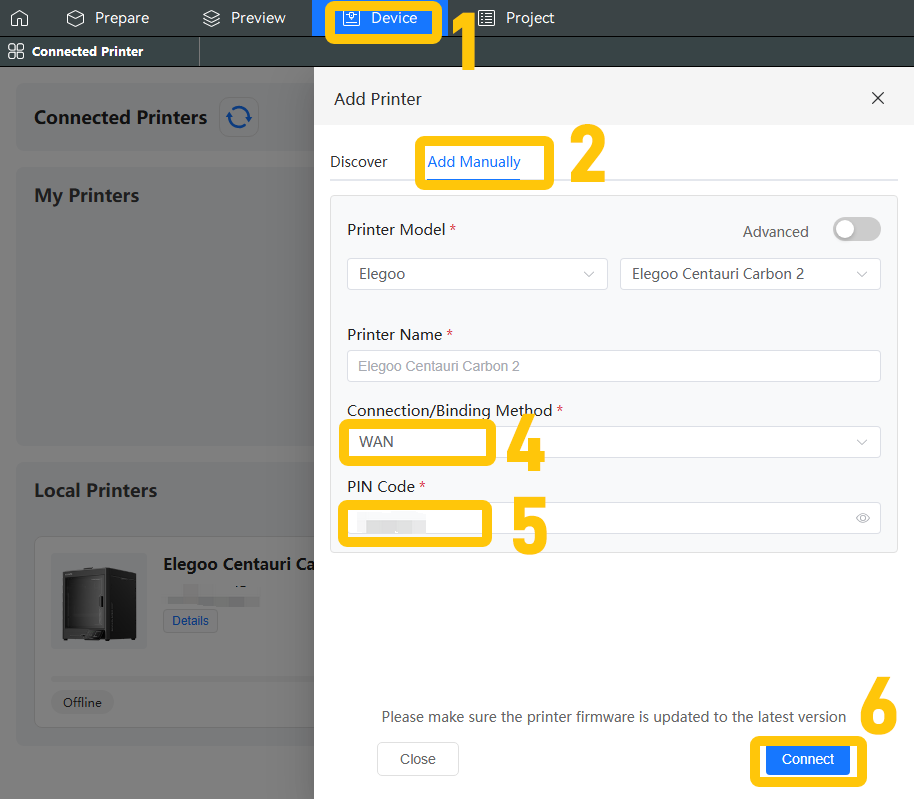This screenshot has width=914, height=799.
Task: Click the Printer Name input field
Action: (x=613, y=366)
